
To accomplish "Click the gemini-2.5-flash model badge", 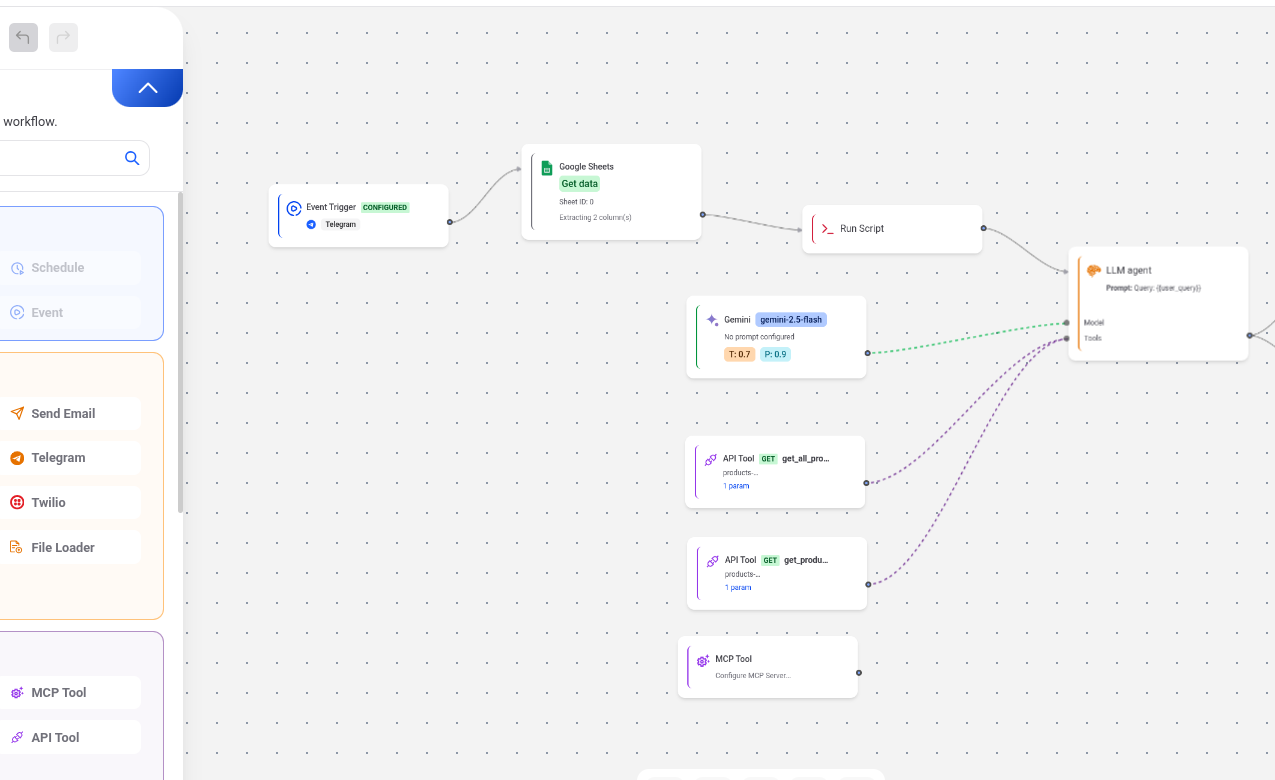I will [791, 320].
